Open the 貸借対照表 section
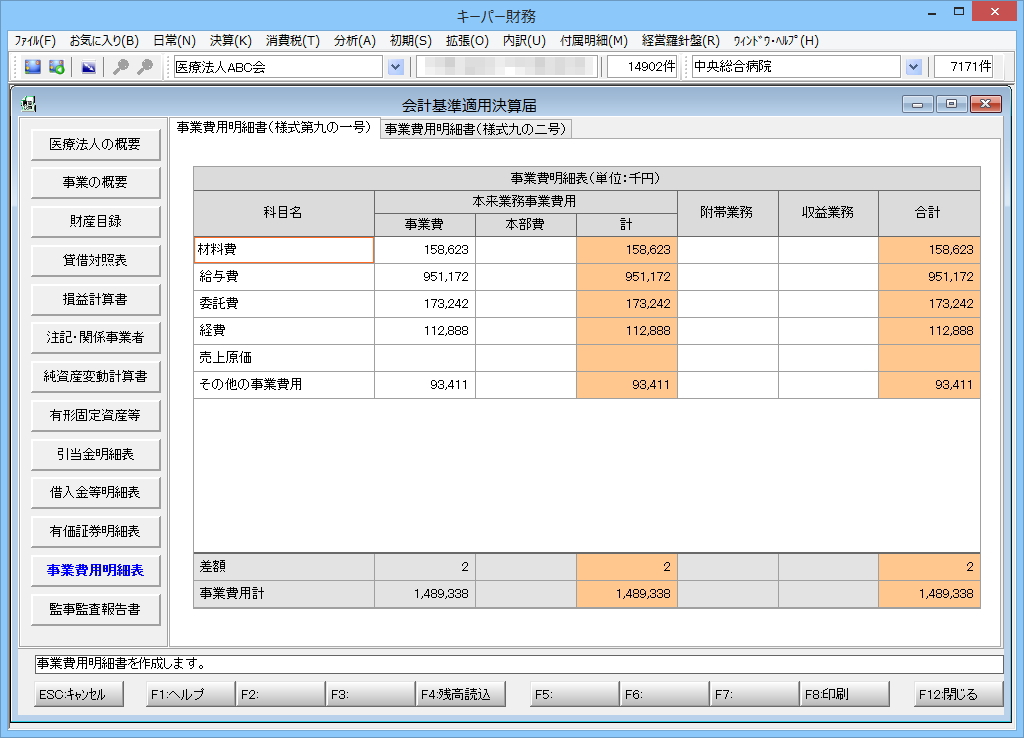The image size is (1024, 738). pyautogui.click(x=95, y=260)
